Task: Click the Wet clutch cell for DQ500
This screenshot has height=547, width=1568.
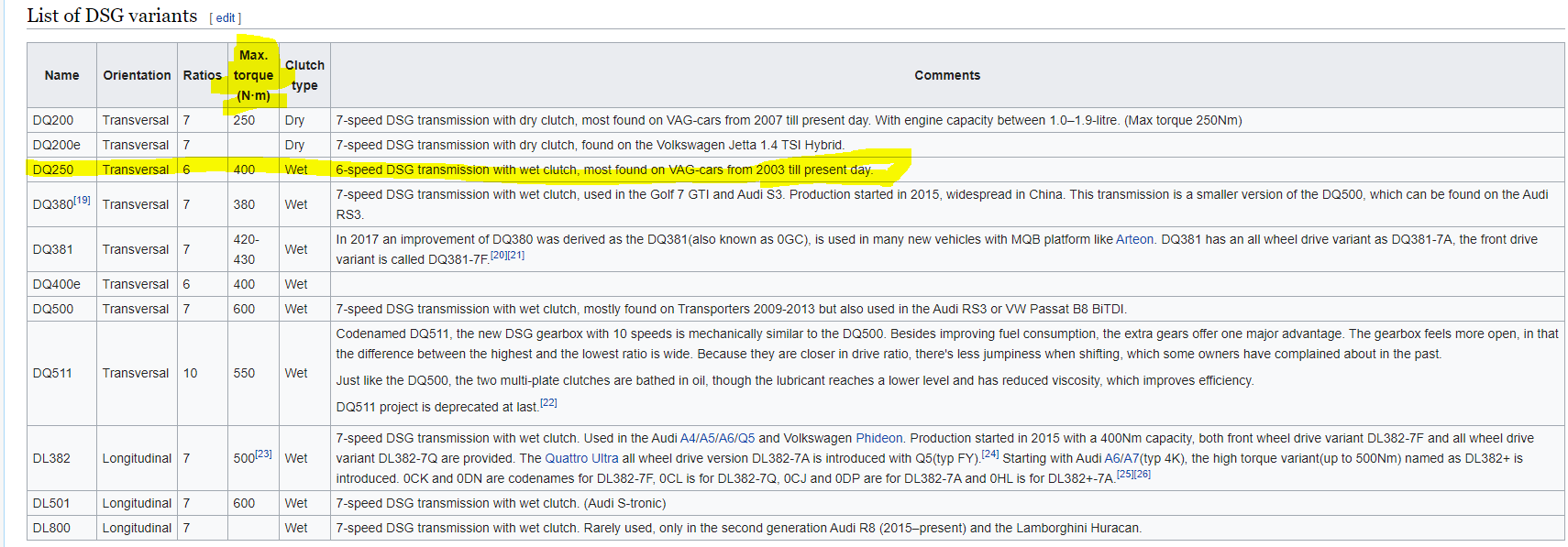Action: (304, 309)
